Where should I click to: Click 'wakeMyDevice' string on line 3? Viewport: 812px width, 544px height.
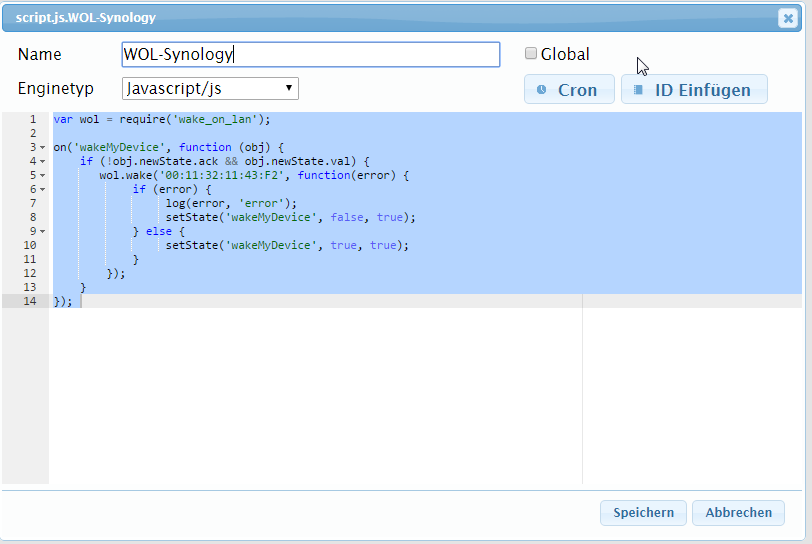tap(120, 147)
